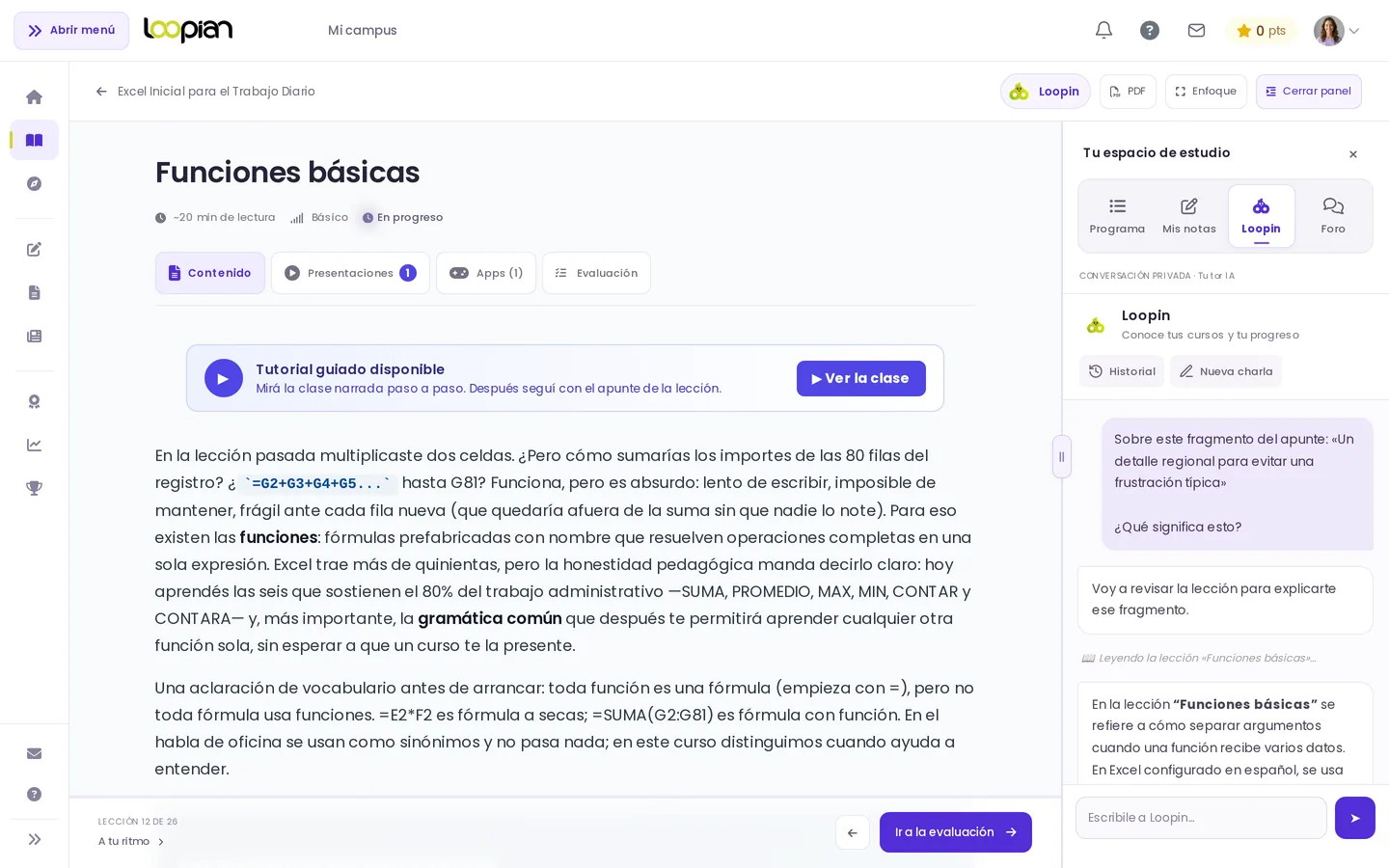
Task: Select the Presentaciones tab
Action: pyautogui.click(x=350, y=273)
